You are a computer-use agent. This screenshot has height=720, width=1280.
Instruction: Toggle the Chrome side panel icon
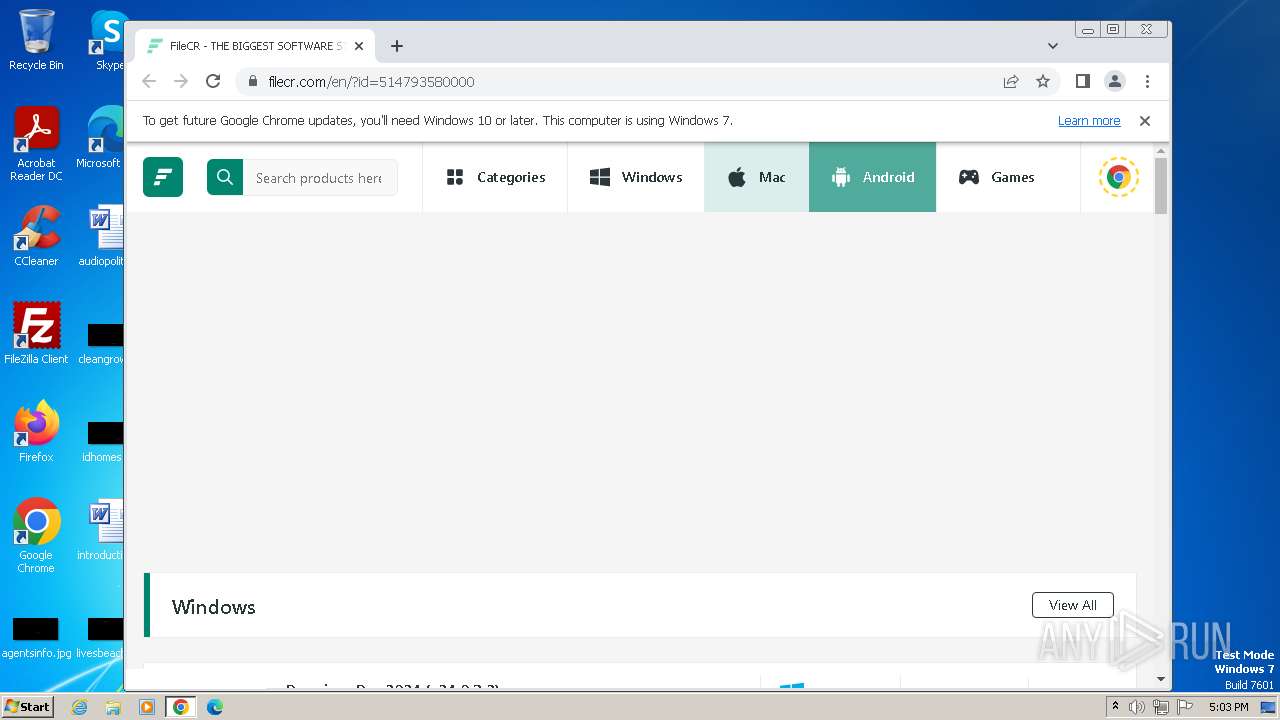point(1082,81)
